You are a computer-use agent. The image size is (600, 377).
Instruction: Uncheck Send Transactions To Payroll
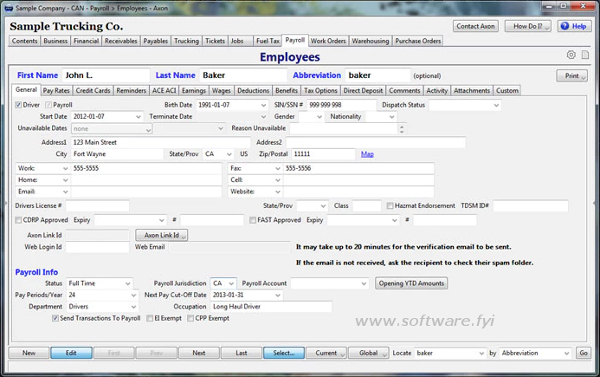click(55, 318)
